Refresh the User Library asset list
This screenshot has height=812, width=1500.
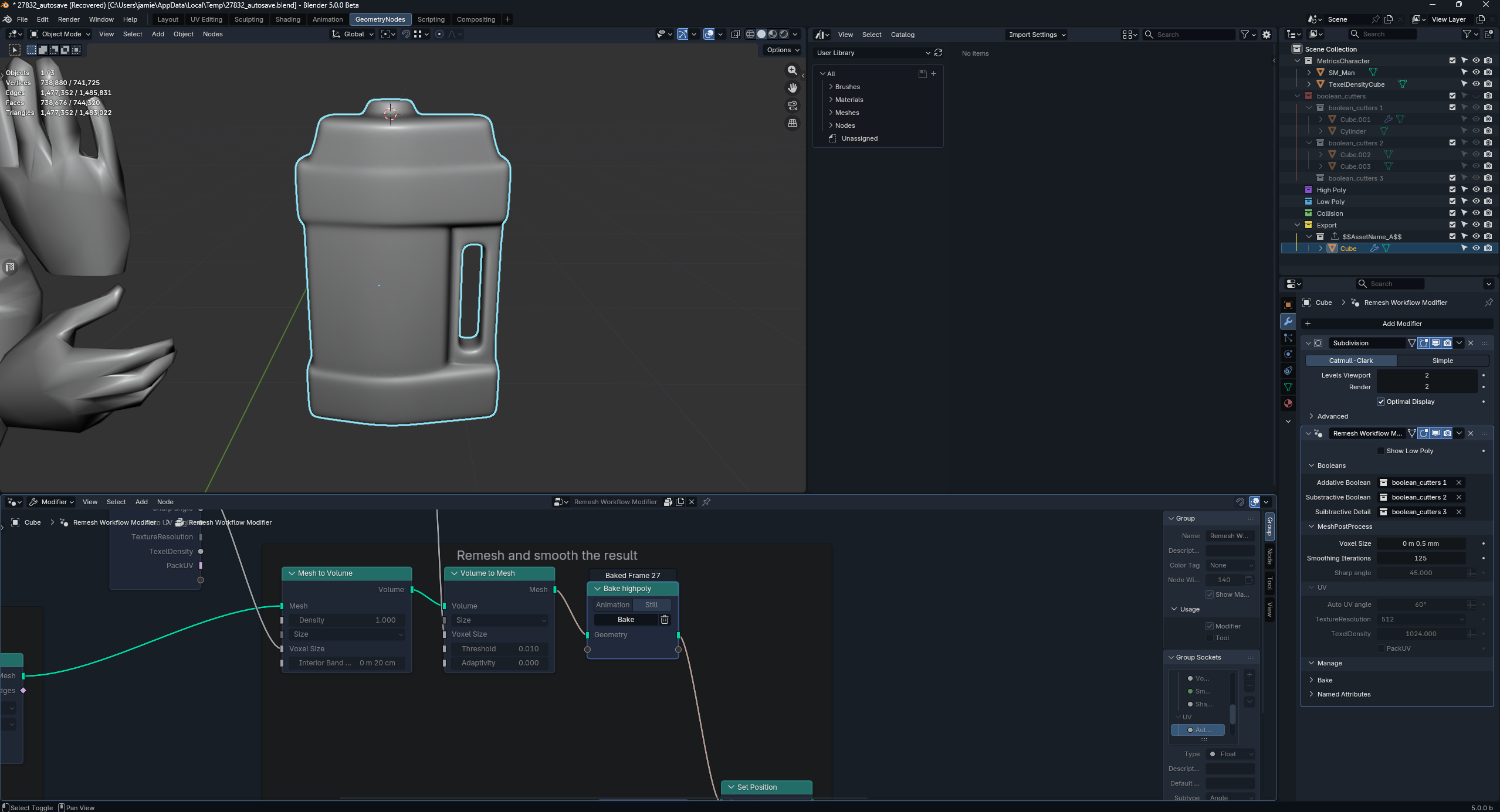click(x=939, y=53)
